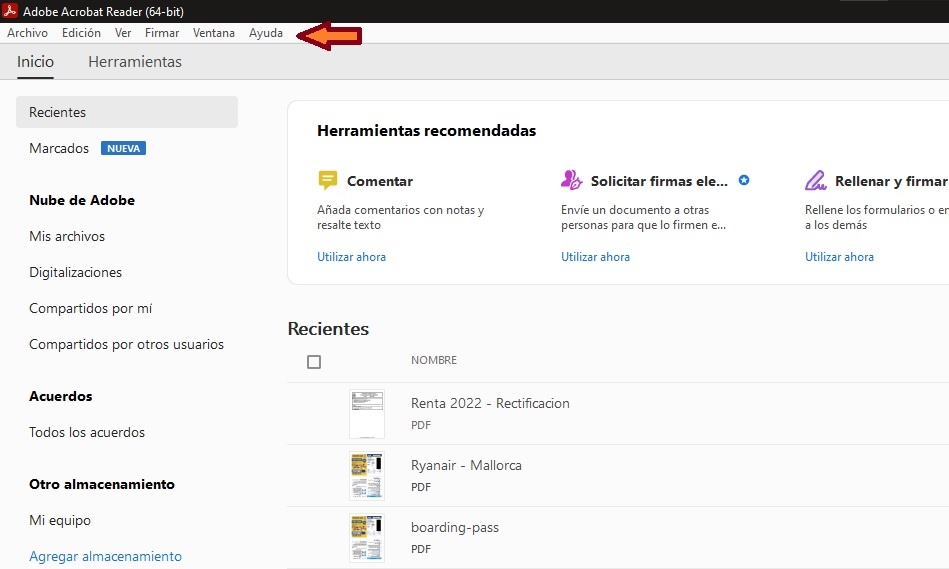The image size is (949, 569).
Task: Click the Ryanair - Mallorca PDF thumbnail
Action: coord(367,476)
